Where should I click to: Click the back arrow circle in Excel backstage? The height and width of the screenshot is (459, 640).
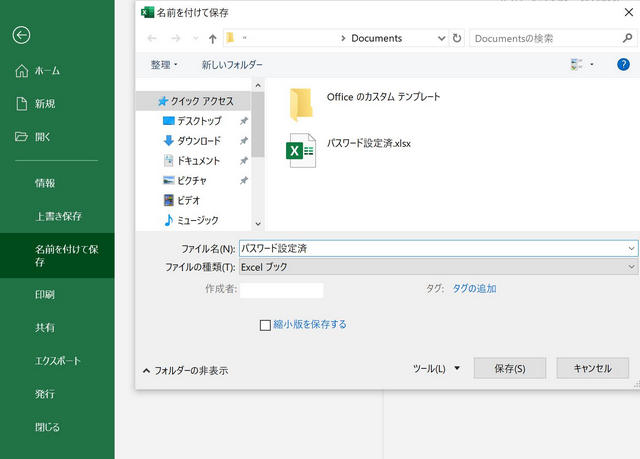[x=21, y=35]
